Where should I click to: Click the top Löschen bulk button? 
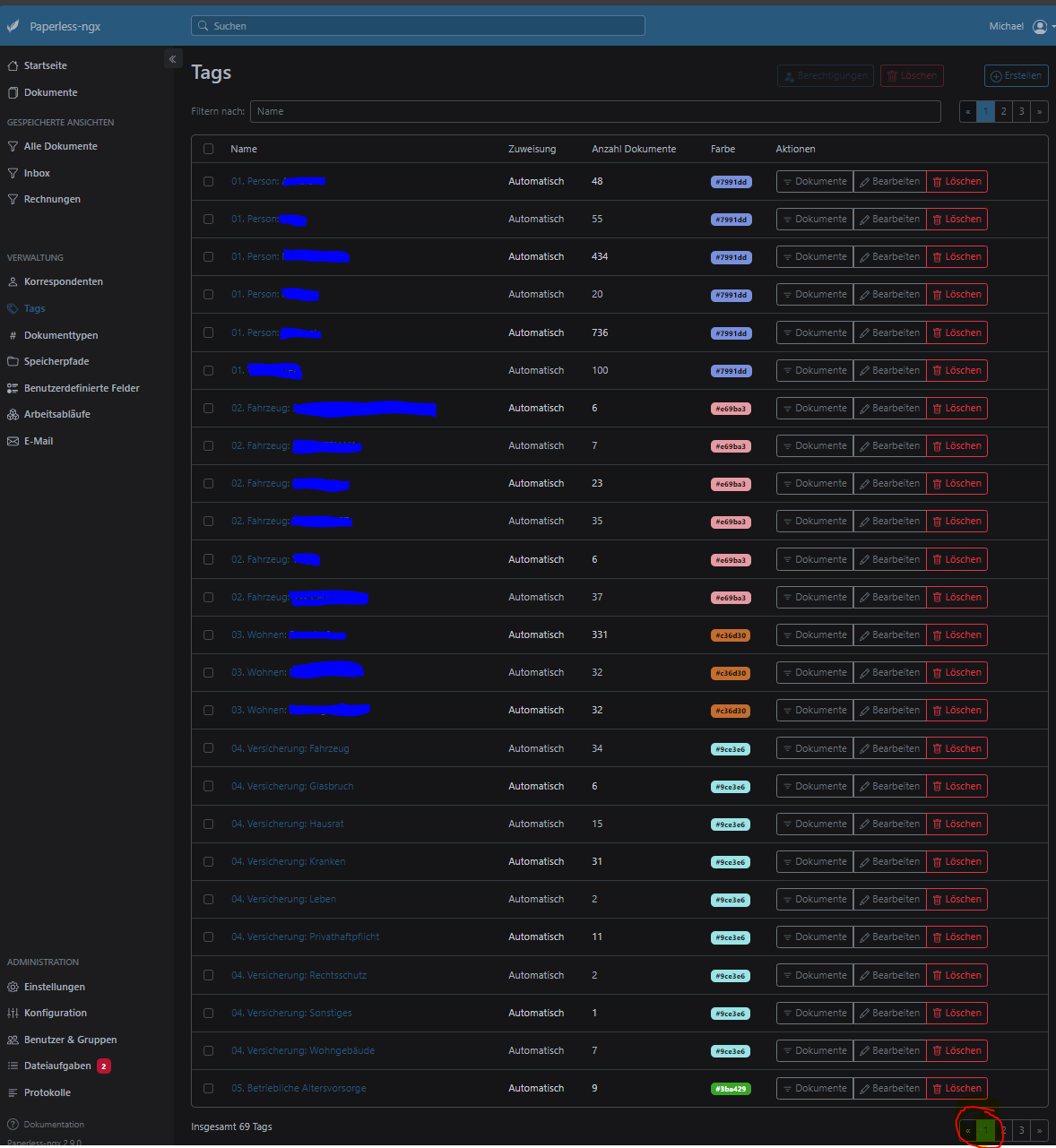(x=912, y=76)
